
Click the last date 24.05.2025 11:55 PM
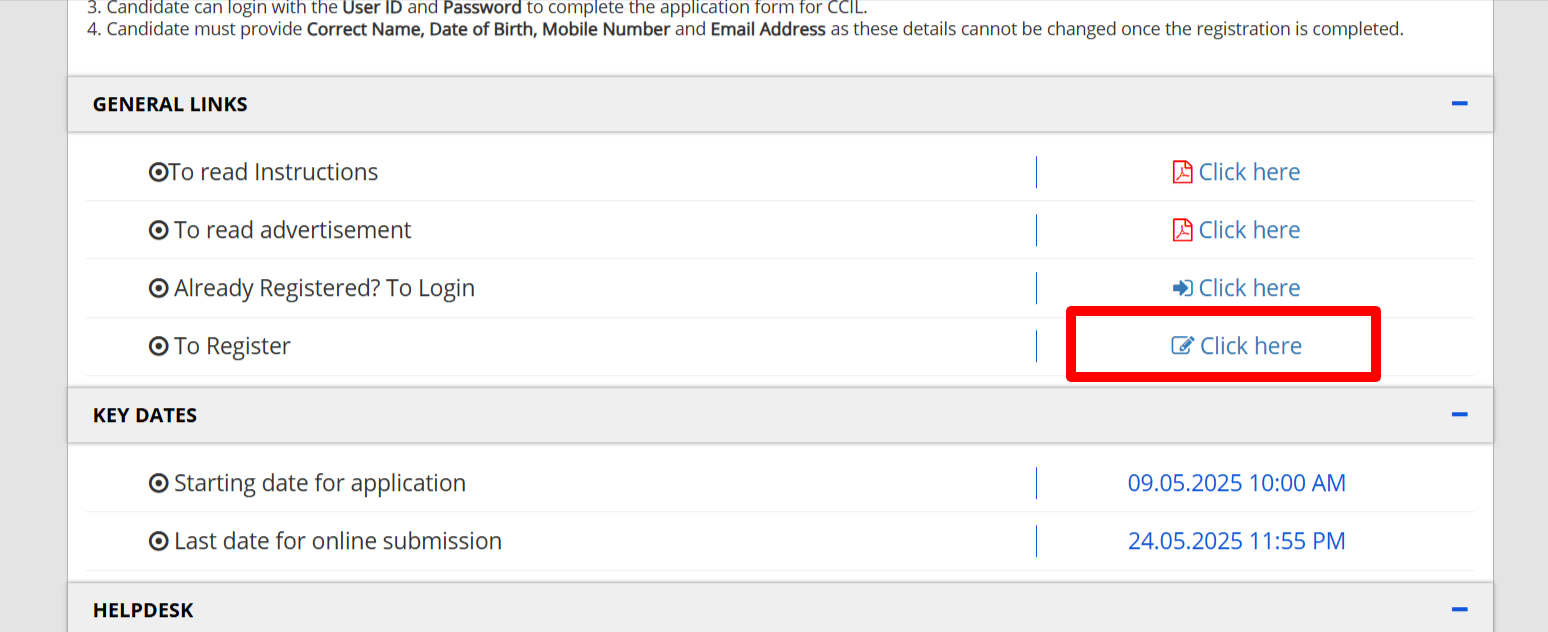click(1236, 541)
